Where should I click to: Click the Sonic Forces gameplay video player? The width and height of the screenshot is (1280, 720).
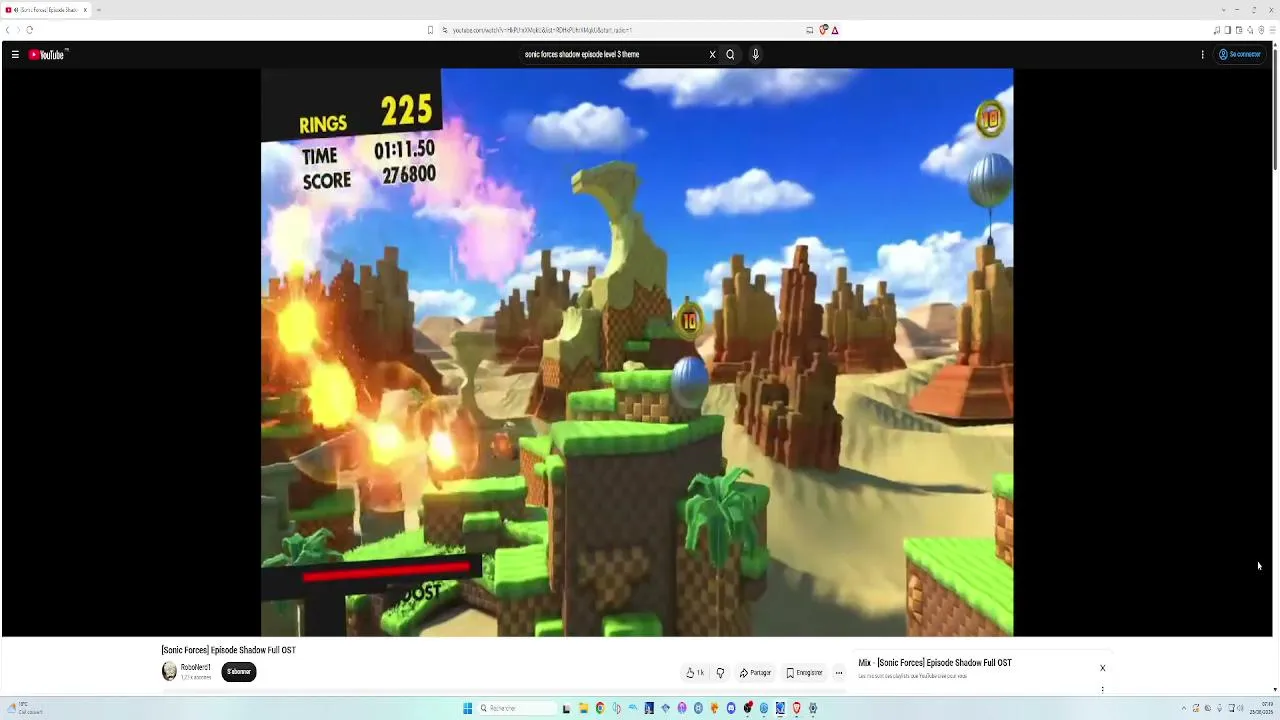tap(637, 352)
